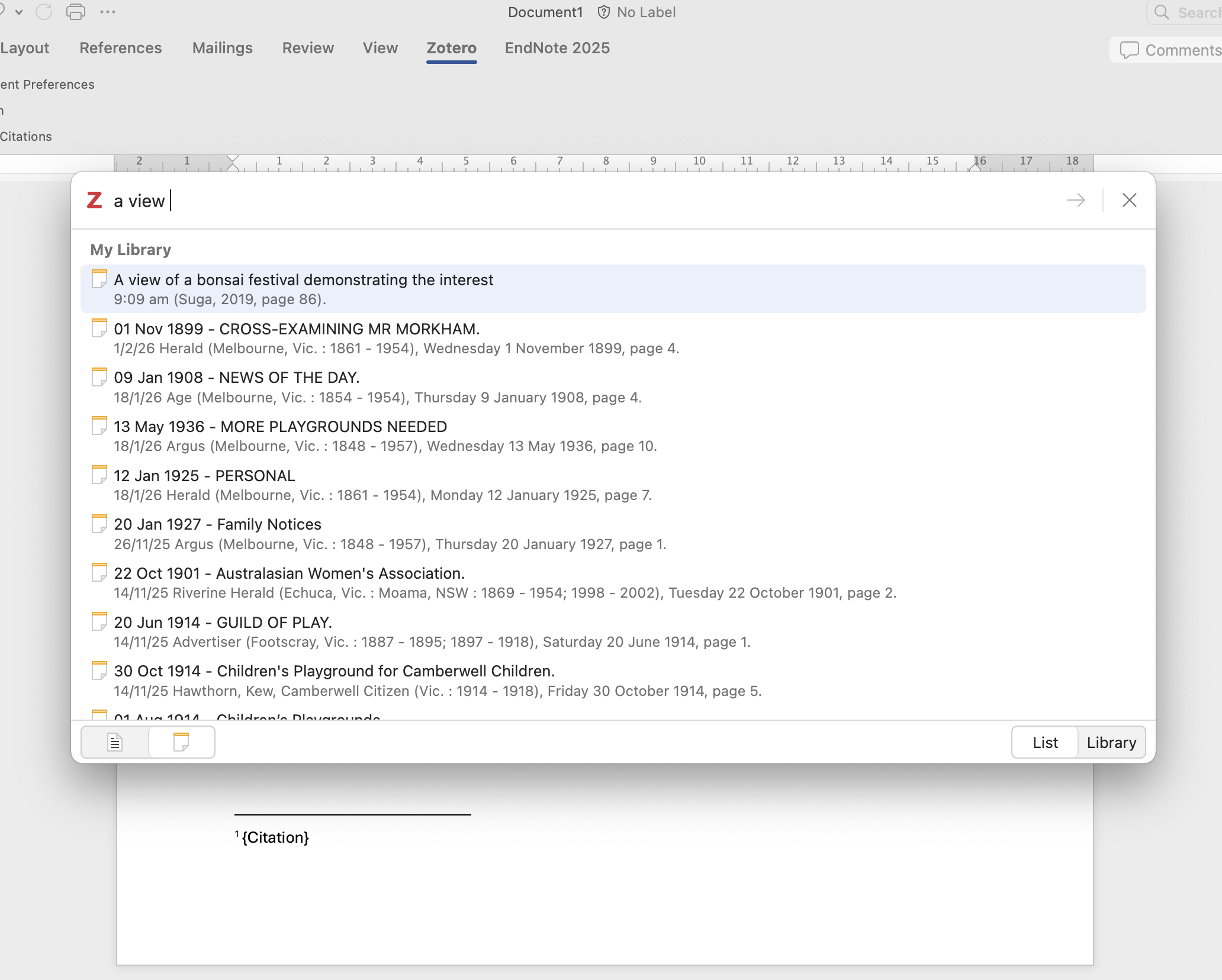
Task: Open the more options ellipsis menu
Action: [x=108, y=12]
